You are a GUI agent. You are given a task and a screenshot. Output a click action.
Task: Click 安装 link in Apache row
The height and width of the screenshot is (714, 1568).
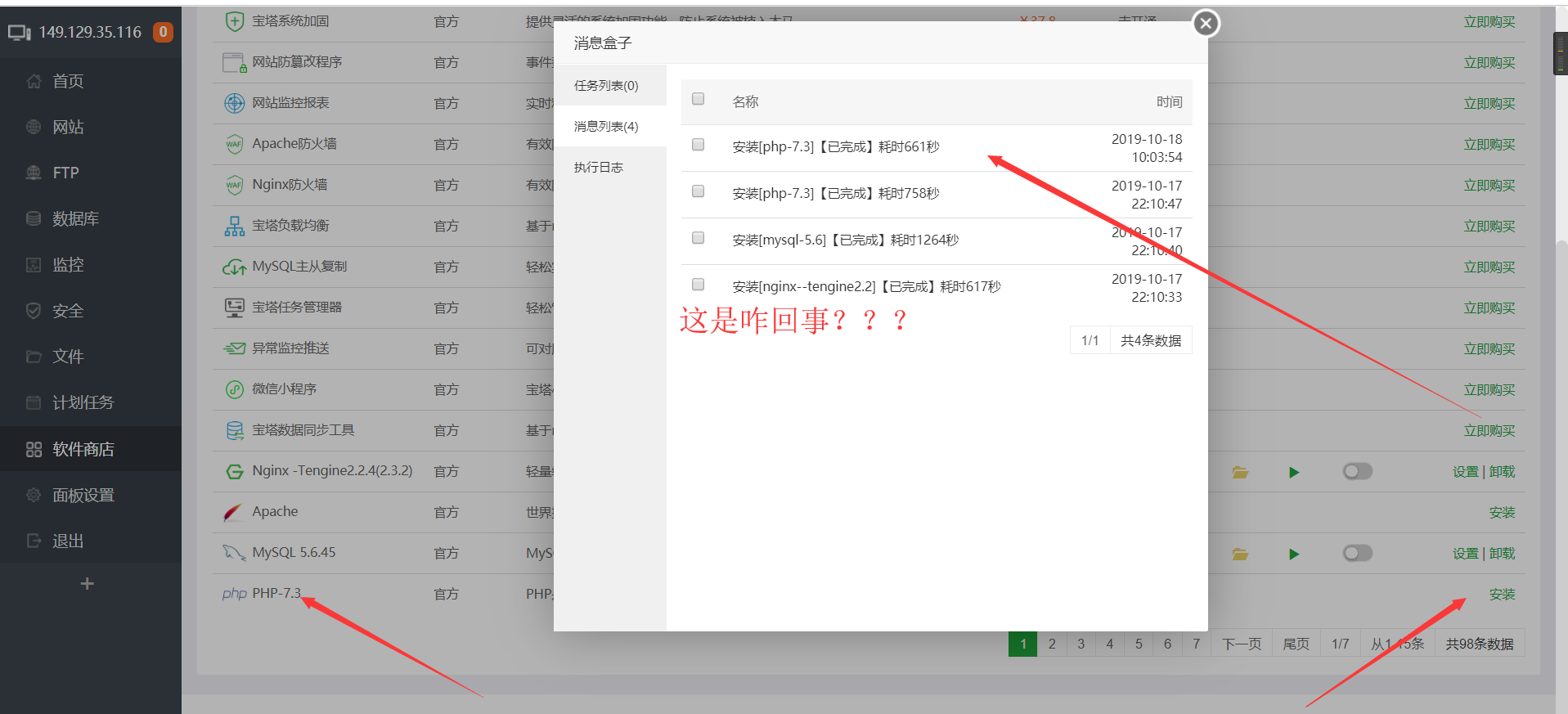[1502, 513]
